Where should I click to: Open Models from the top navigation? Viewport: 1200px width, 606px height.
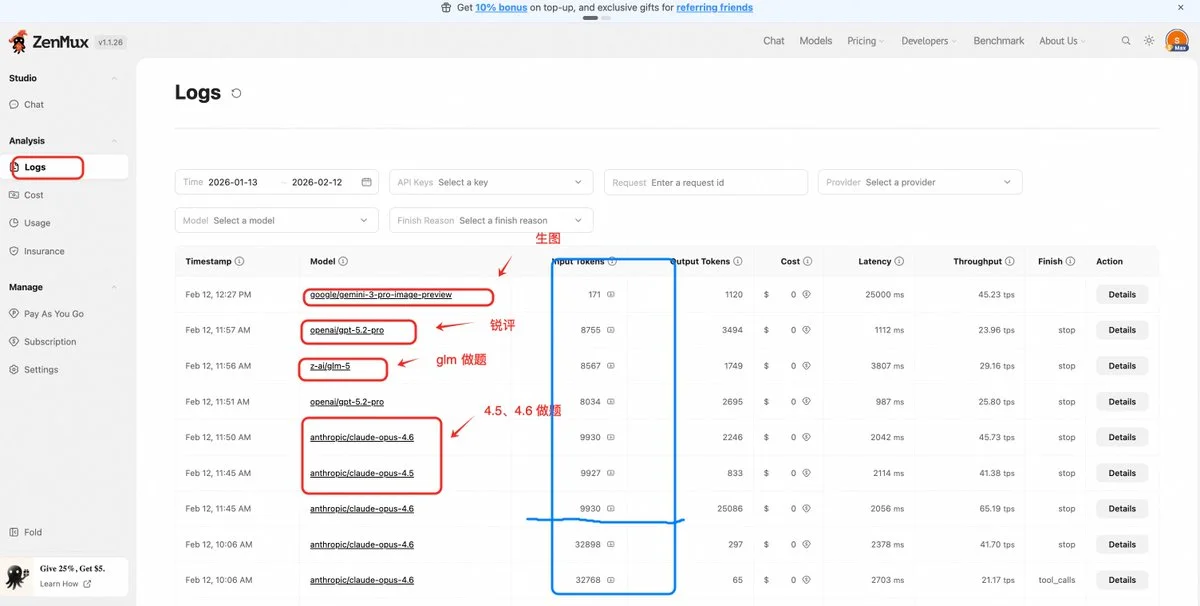[x=816, y=41]
